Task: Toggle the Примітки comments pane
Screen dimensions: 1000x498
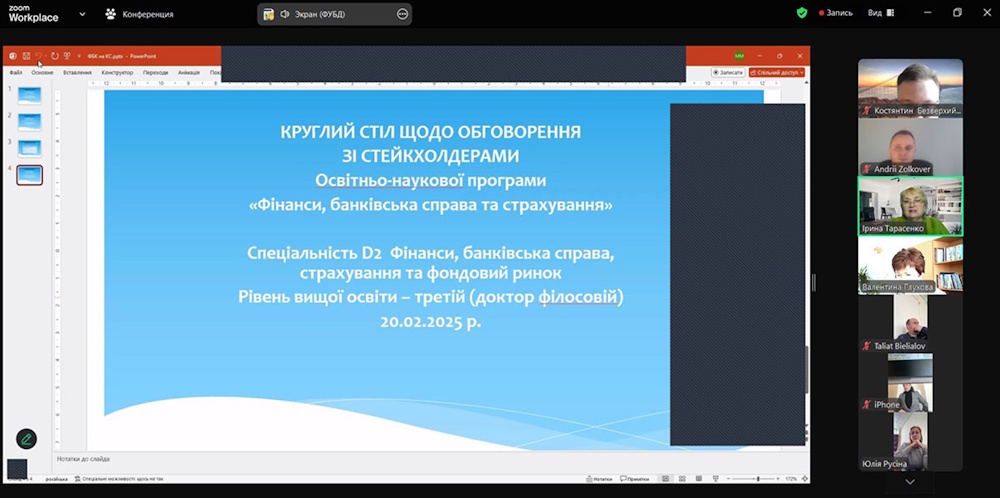Action: pyautogui.click(x=635, y=479)
